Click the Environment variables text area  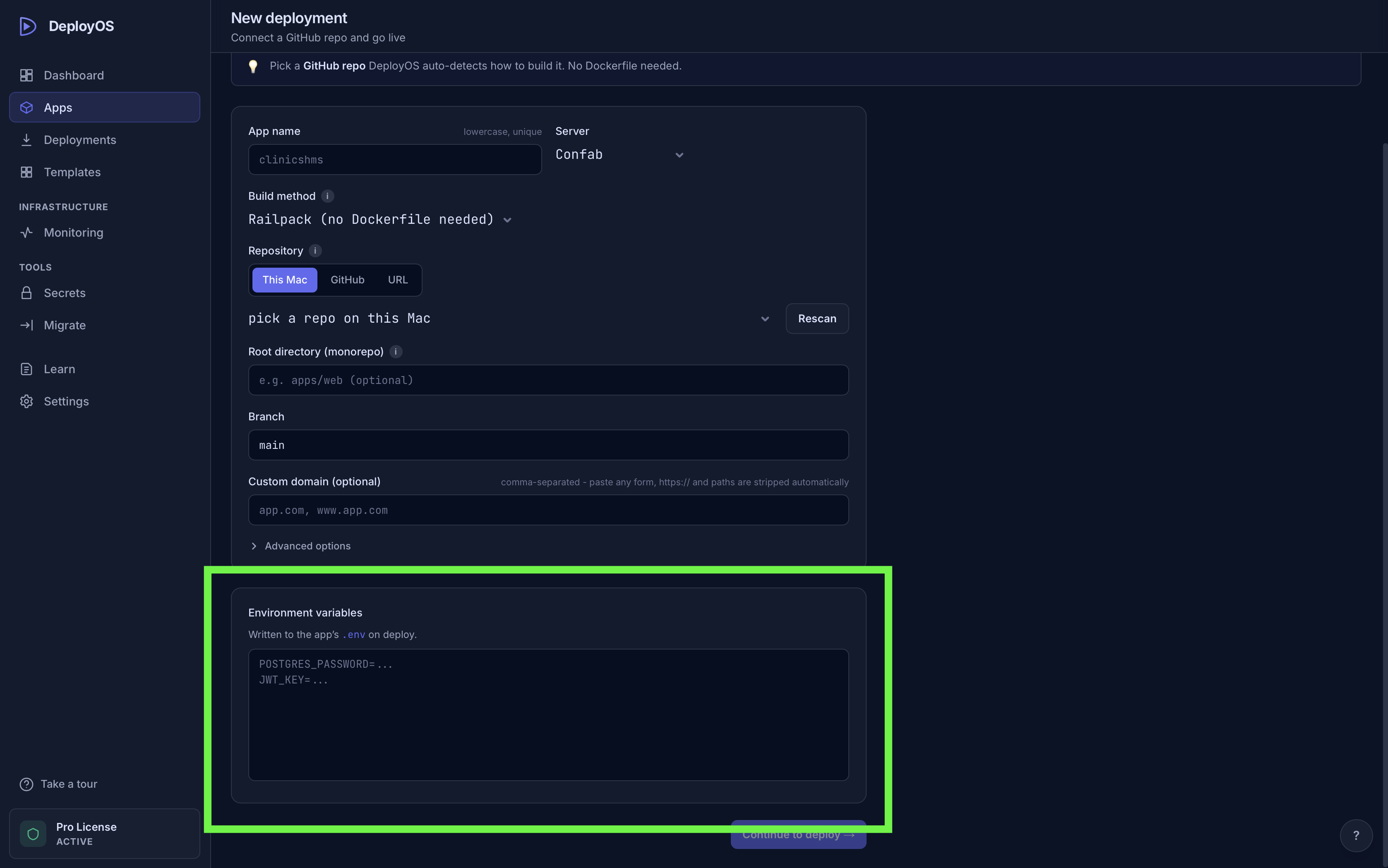pos(548,715)
